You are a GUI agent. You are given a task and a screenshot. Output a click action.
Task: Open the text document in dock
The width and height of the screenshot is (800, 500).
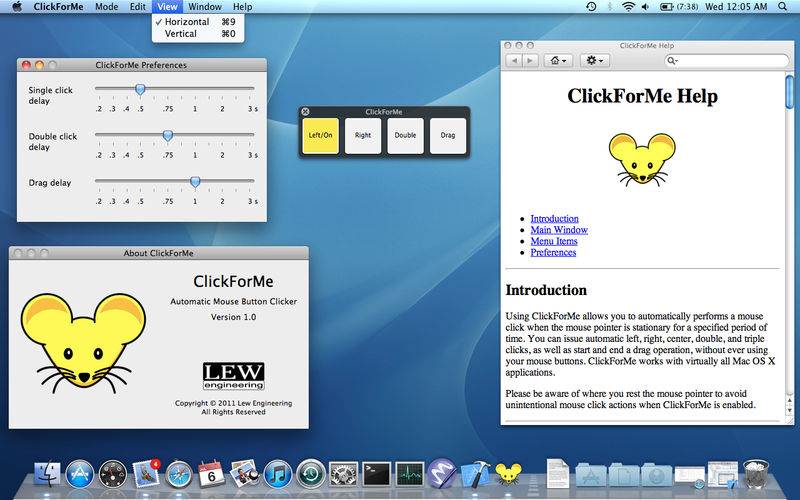pyautogui.click(x=558, y=473)
